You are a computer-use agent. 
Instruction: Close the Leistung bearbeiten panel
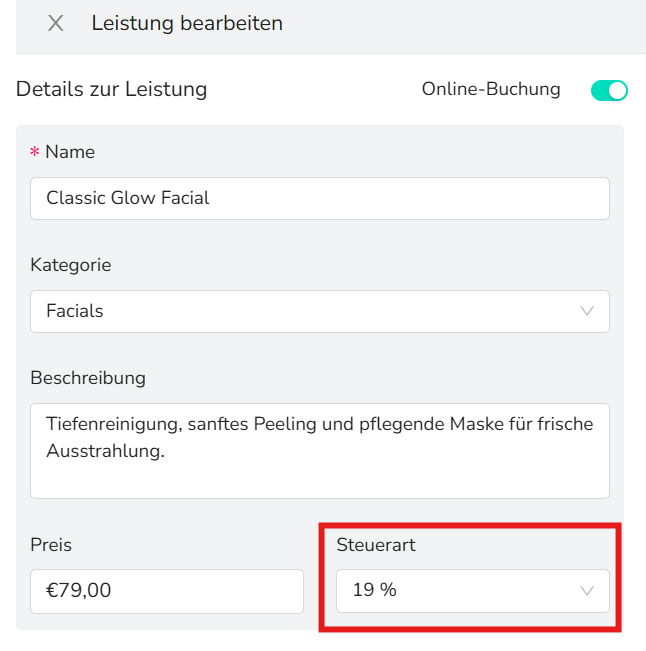(56, 23)
